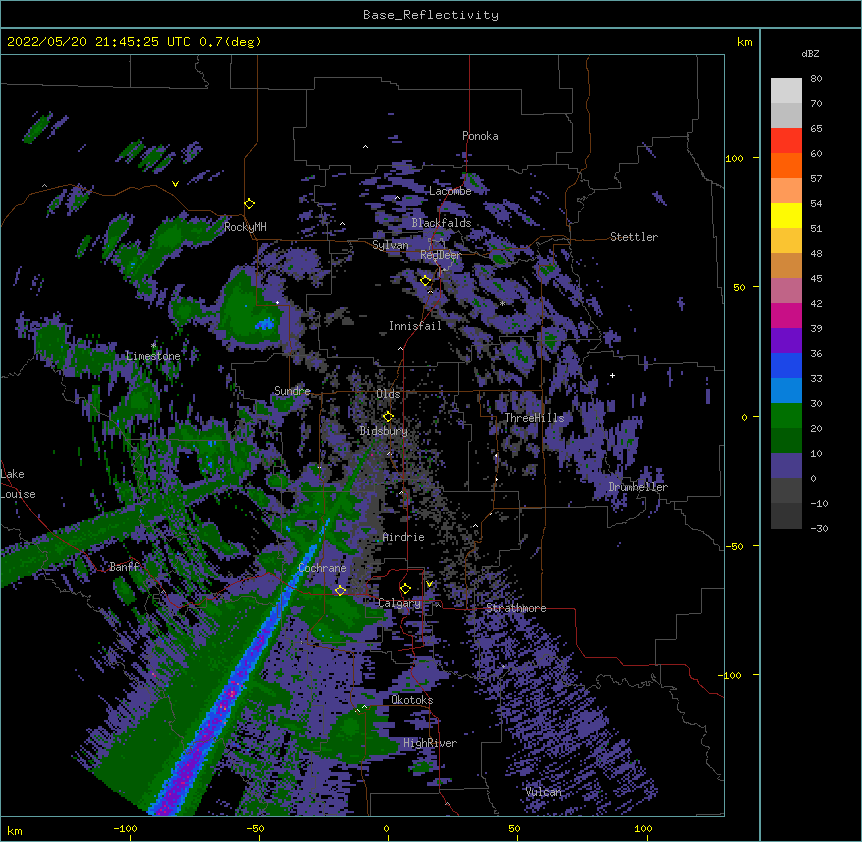Click the right axis -50 tick label
Screen dimensions: 862x842
click(734, 546)
